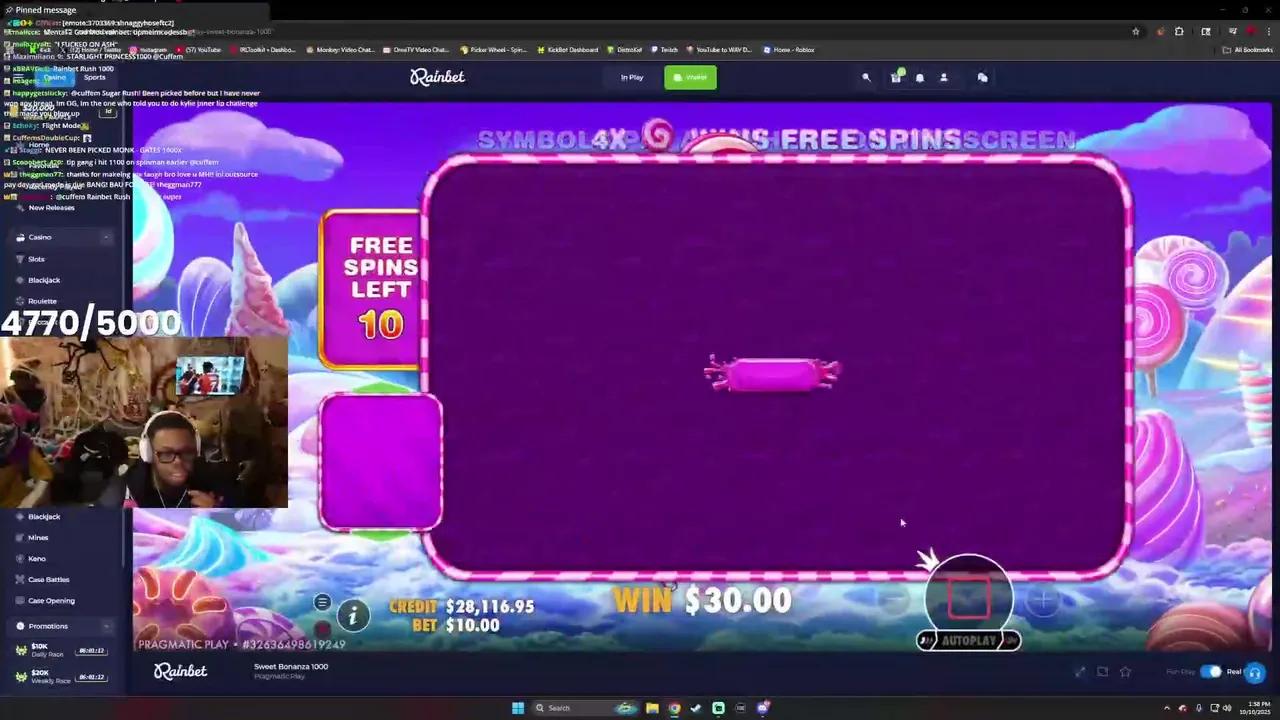Open Chrome from the taskbar
The height and width of the screenshot is (720, 1280).
pos(674,708)
